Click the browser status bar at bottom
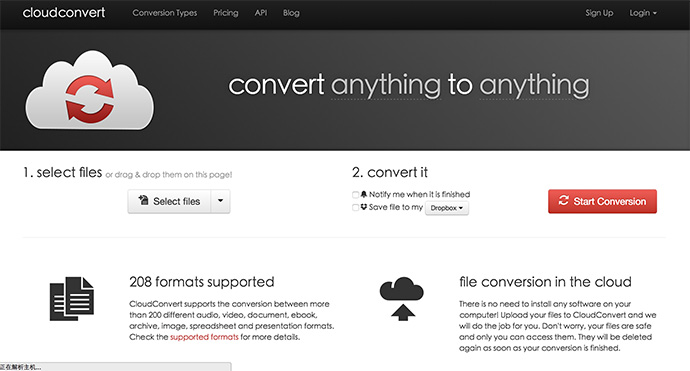Screen dimensions: 690x371 115,367
